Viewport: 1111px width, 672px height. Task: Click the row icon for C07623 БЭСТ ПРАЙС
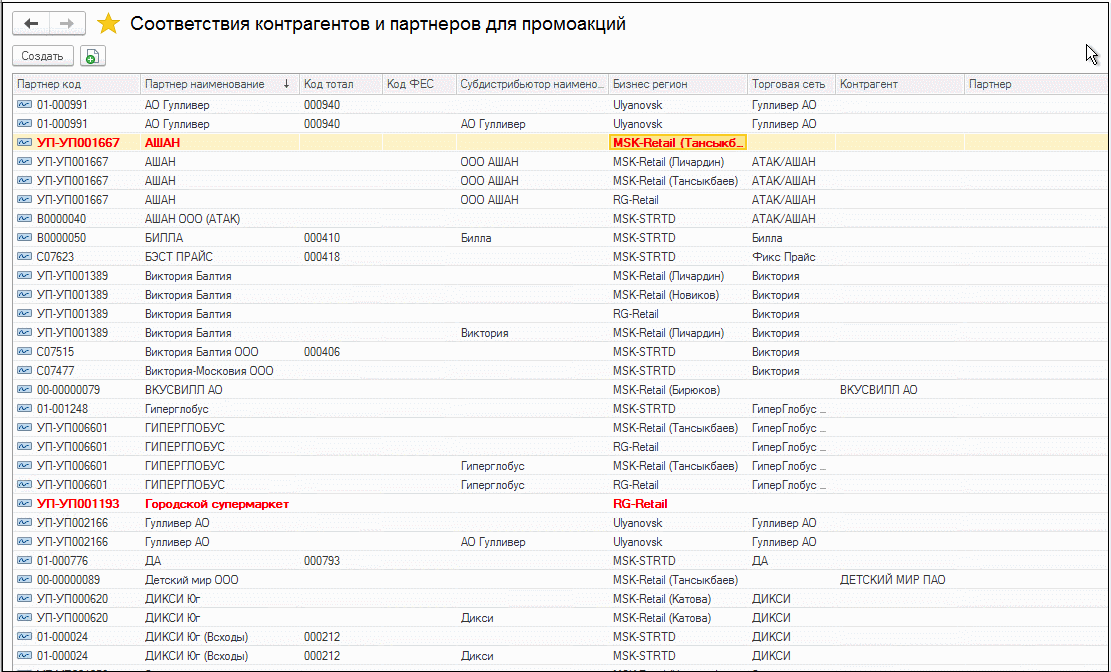[x=25, y=257]
